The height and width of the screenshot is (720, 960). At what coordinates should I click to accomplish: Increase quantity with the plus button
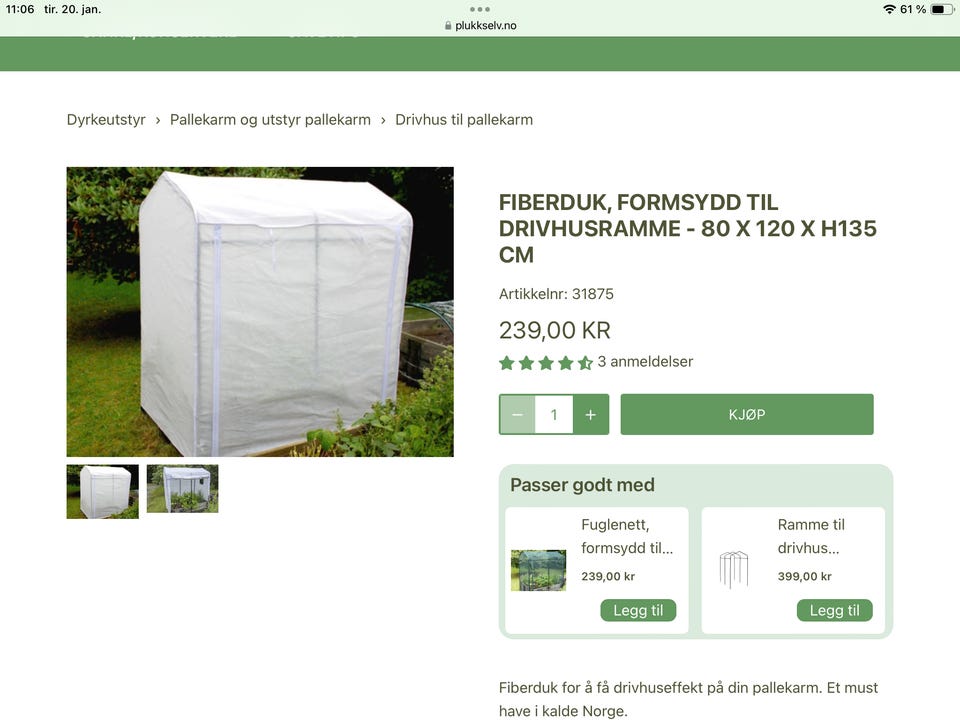tap(591, 414)
